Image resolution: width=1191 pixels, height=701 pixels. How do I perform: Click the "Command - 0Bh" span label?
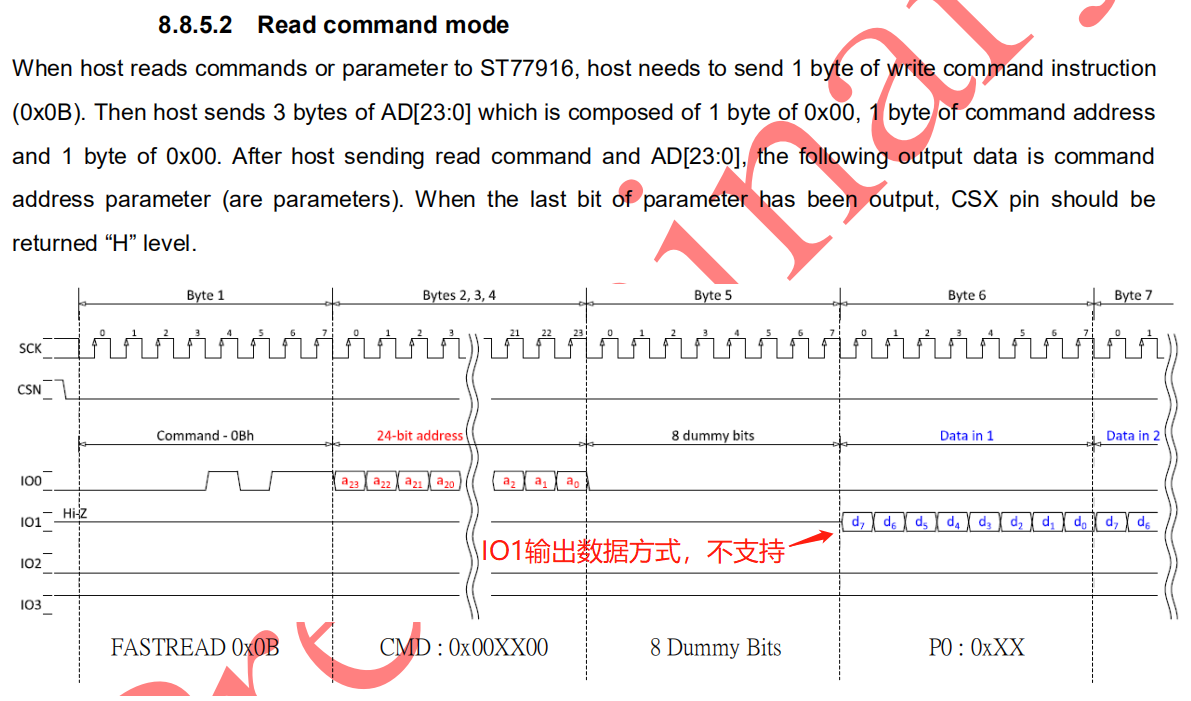[205, 436]
